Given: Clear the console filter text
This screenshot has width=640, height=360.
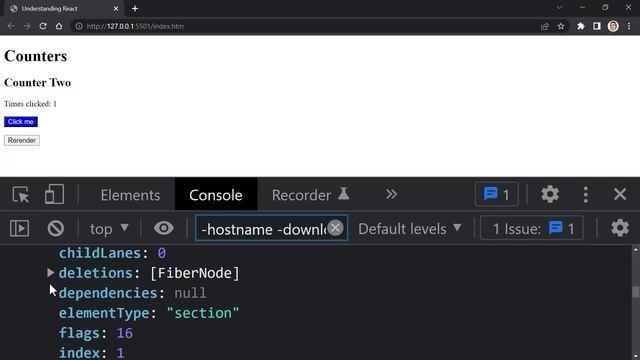Looking at the screenshot, I should point(336,228).
